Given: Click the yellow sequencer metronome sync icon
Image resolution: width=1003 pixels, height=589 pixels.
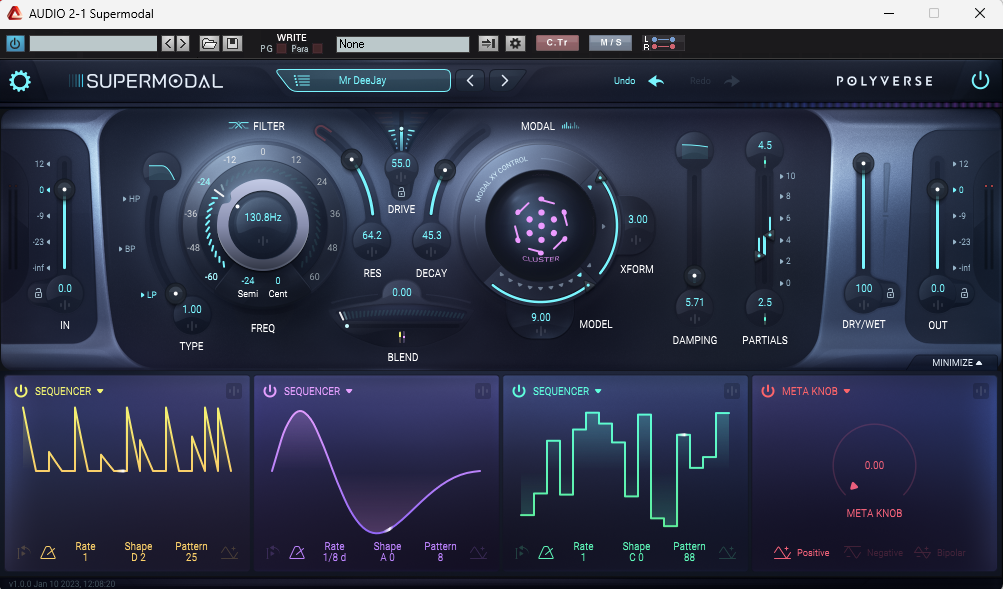Looking at the screenshot, I should point(48,552).
